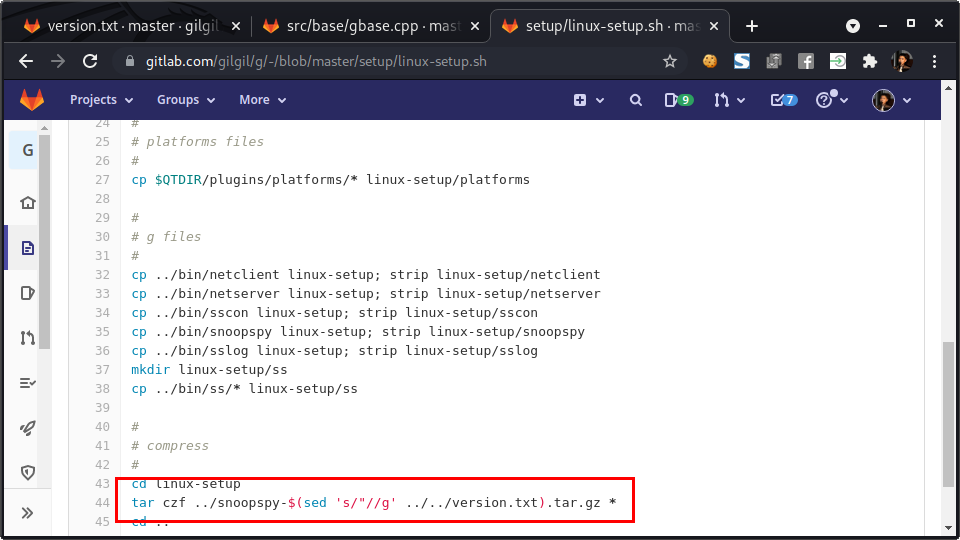Open Repository icon in left sidebar
The width and height of the screenshot is (960, 540).
28,248
